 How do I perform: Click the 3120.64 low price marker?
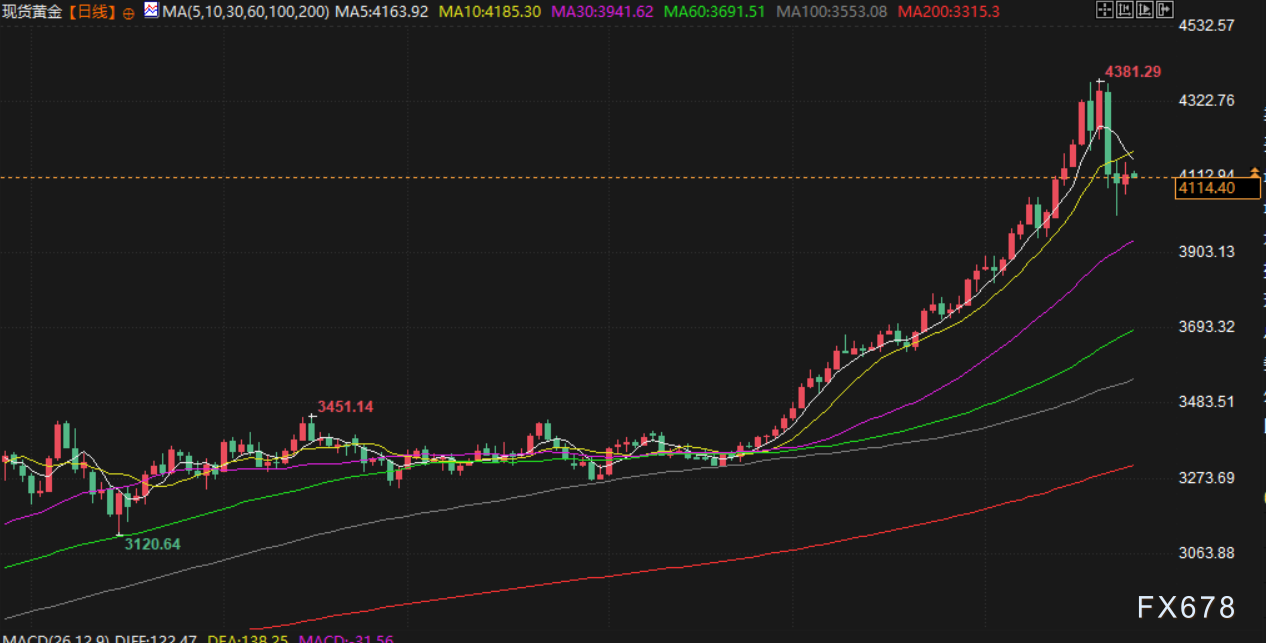pyautogui.click(x=152, y=544)
